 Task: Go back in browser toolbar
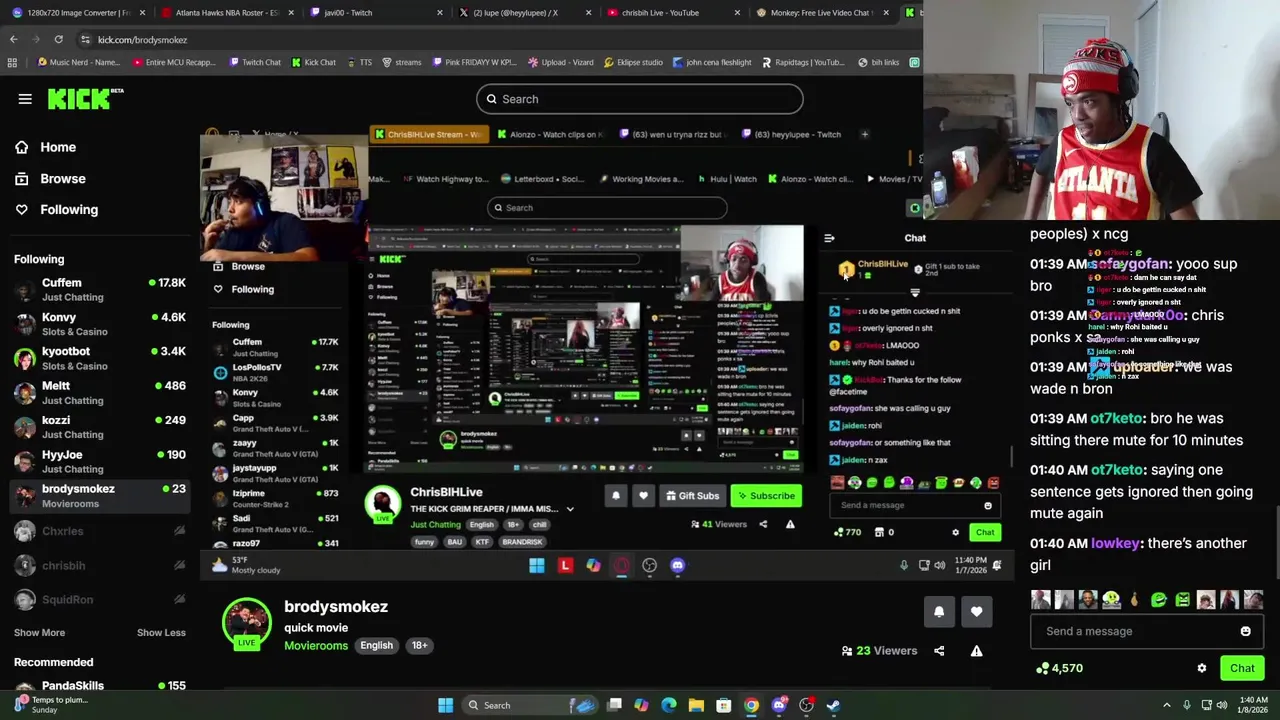pos(13,39)
